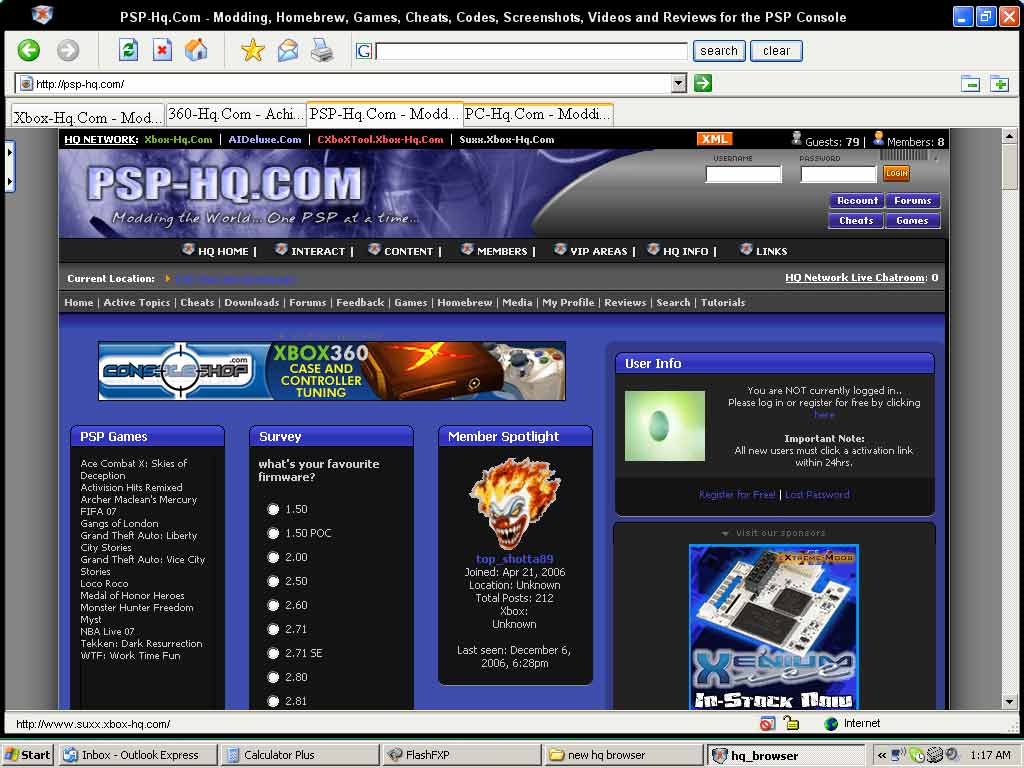Click the orange XML feed badge
The height and width of the screenshot is (768, 1024).
click(714, 138)
